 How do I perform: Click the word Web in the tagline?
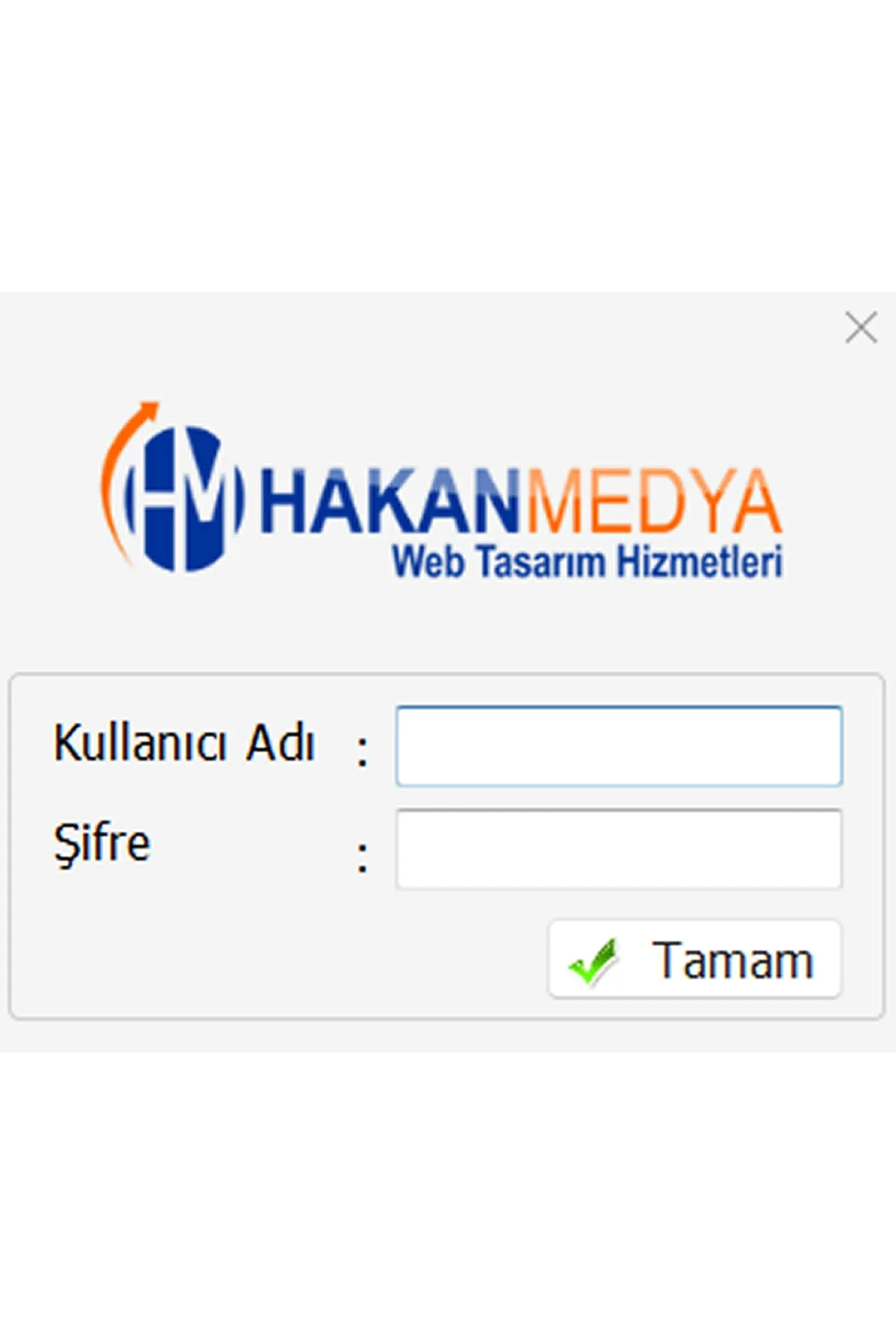tap(429, 561)
